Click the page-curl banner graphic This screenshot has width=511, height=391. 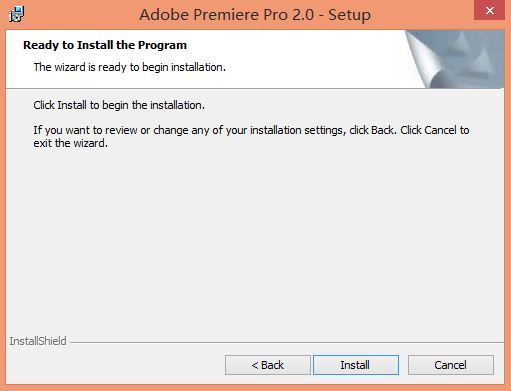tap(455, 59)
